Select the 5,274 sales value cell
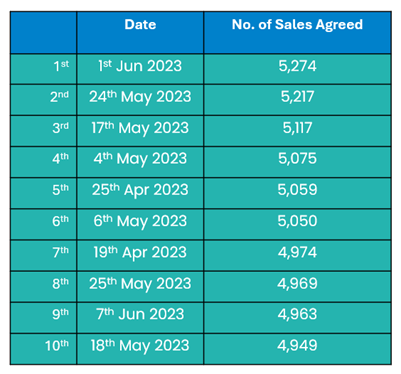Image resolution: width=401 pixels, height=374 pixels. pos(297,69)
